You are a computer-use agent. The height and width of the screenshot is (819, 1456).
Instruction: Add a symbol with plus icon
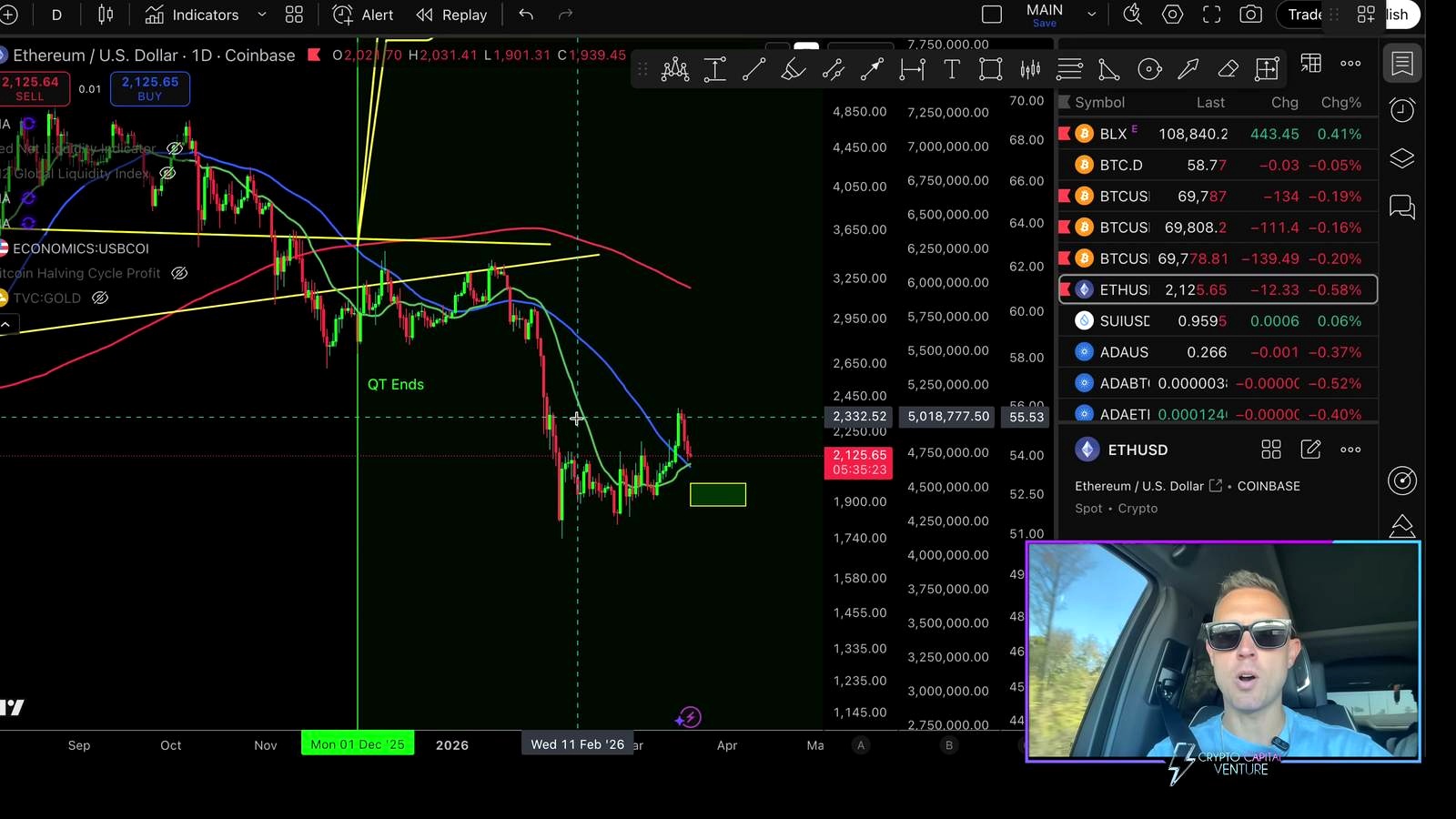click(9, 15)
